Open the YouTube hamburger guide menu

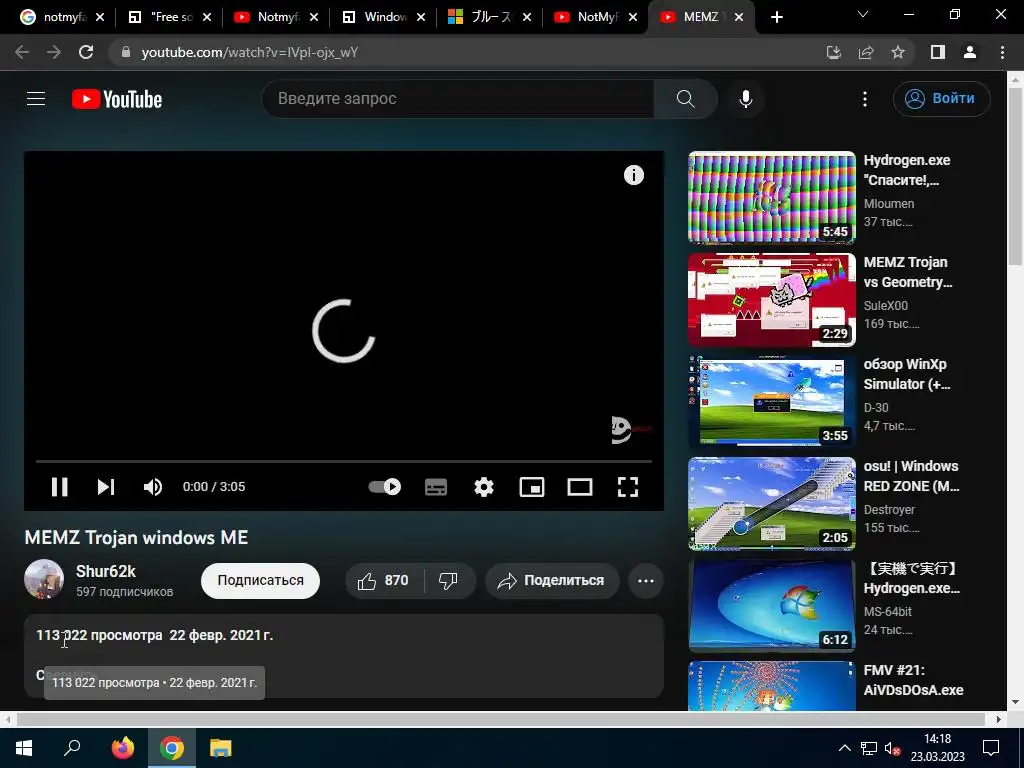pyautogui.click(x=36, y=99)
